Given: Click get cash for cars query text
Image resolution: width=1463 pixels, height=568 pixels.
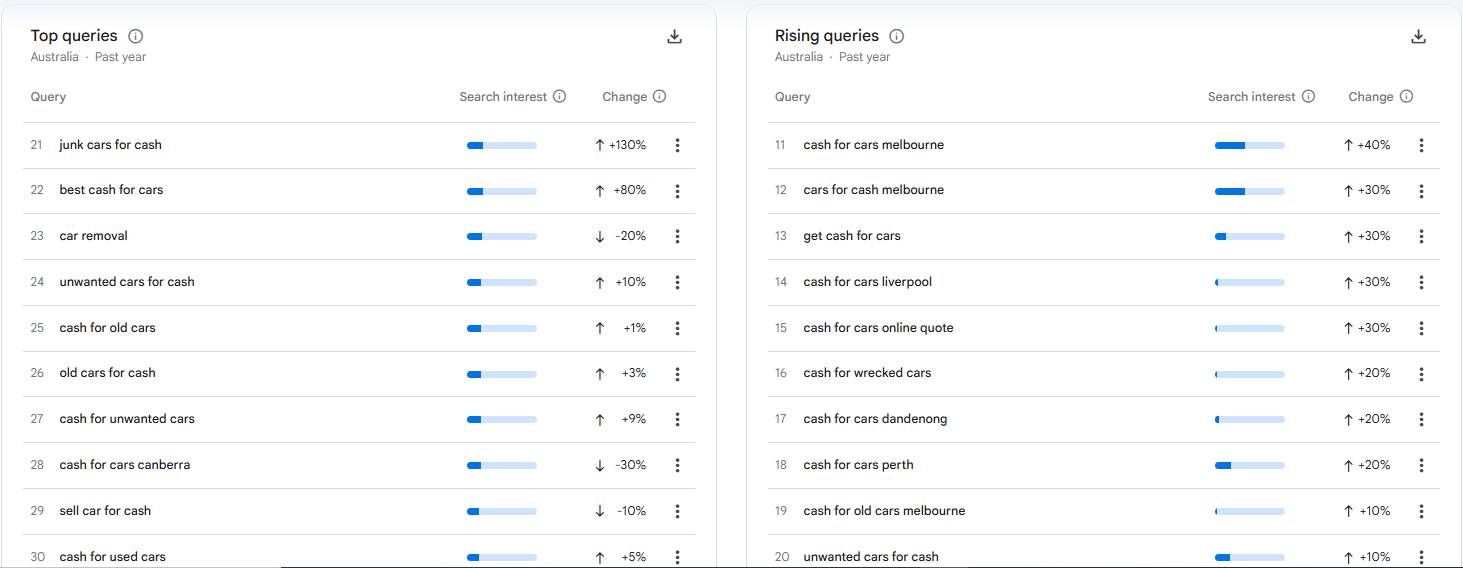Looking at the screenshot, I should pyautogui.click(x=852, y=236).
